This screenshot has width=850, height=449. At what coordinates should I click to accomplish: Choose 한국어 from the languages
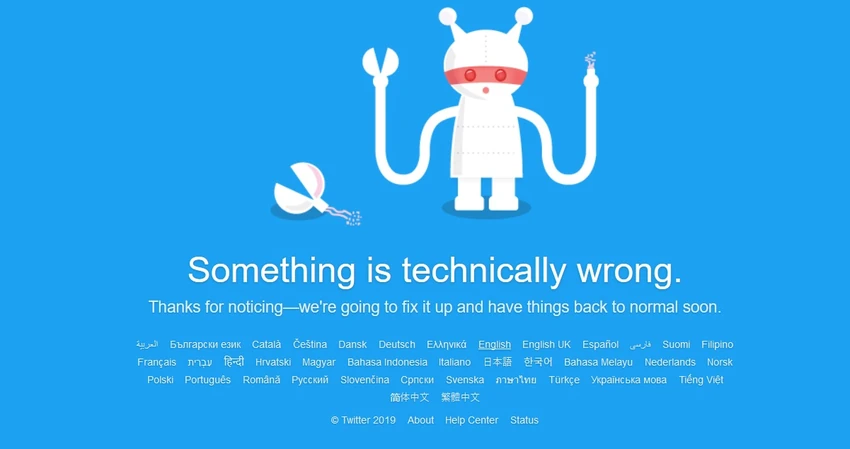(538, 362)
